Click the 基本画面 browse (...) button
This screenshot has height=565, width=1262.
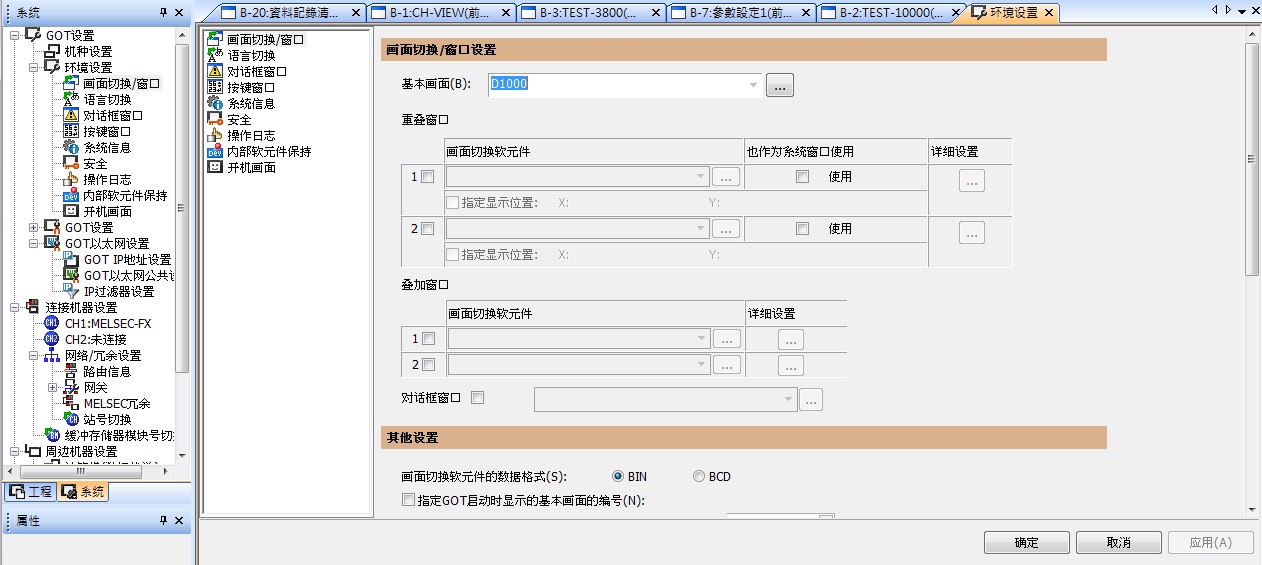780,87
